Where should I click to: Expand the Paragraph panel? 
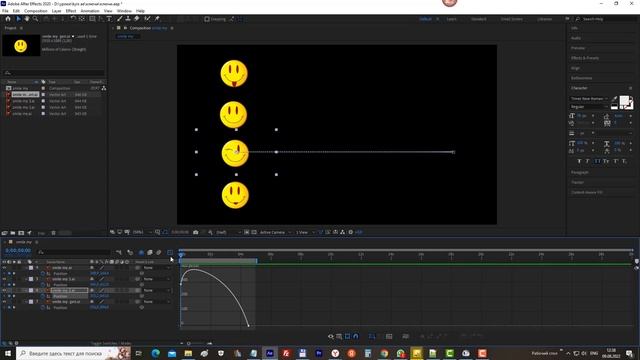580,172
